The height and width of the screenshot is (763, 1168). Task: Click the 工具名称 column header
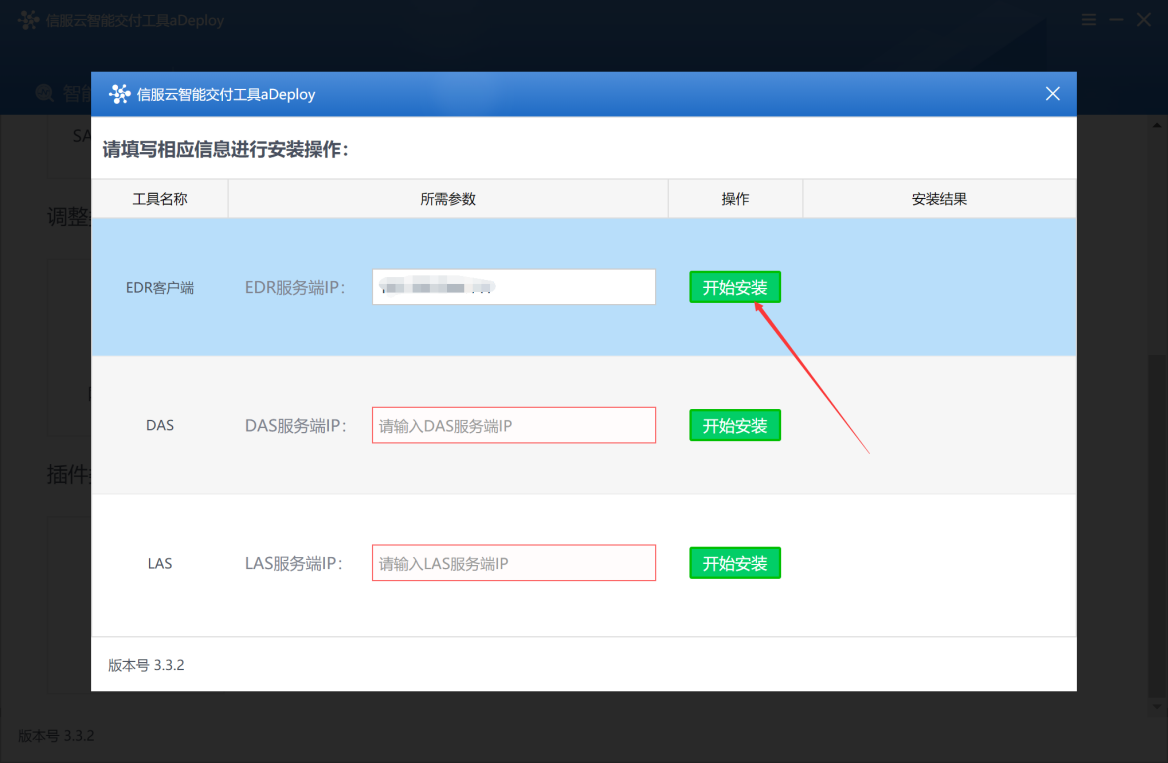point(159,199)
